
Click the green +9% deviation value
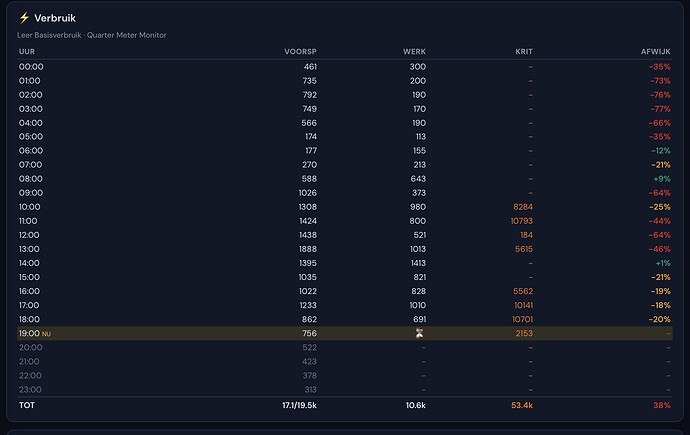(x=662, y=179)
